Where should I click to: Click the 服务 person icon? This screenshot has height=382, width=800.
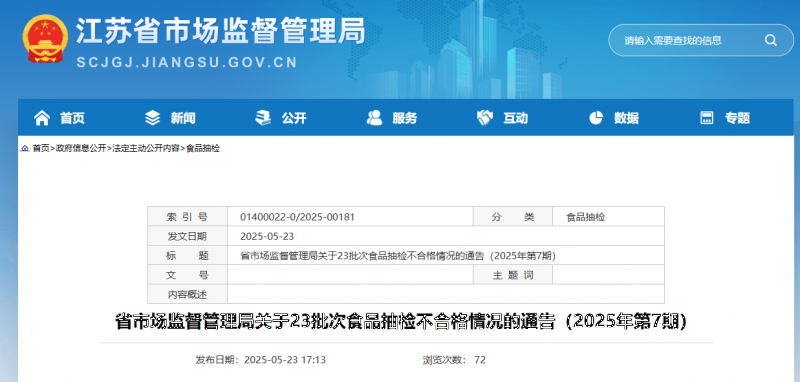374,118
